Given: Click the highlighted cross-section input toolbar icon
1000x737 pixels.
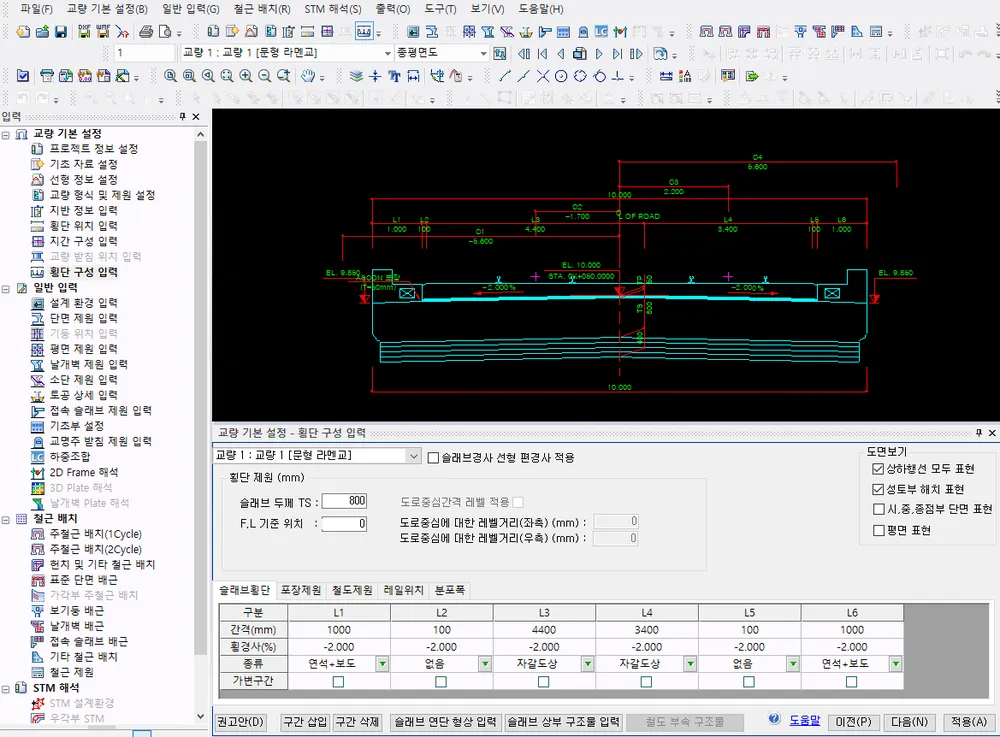Looking at the screenshot, I should point(364,31).
